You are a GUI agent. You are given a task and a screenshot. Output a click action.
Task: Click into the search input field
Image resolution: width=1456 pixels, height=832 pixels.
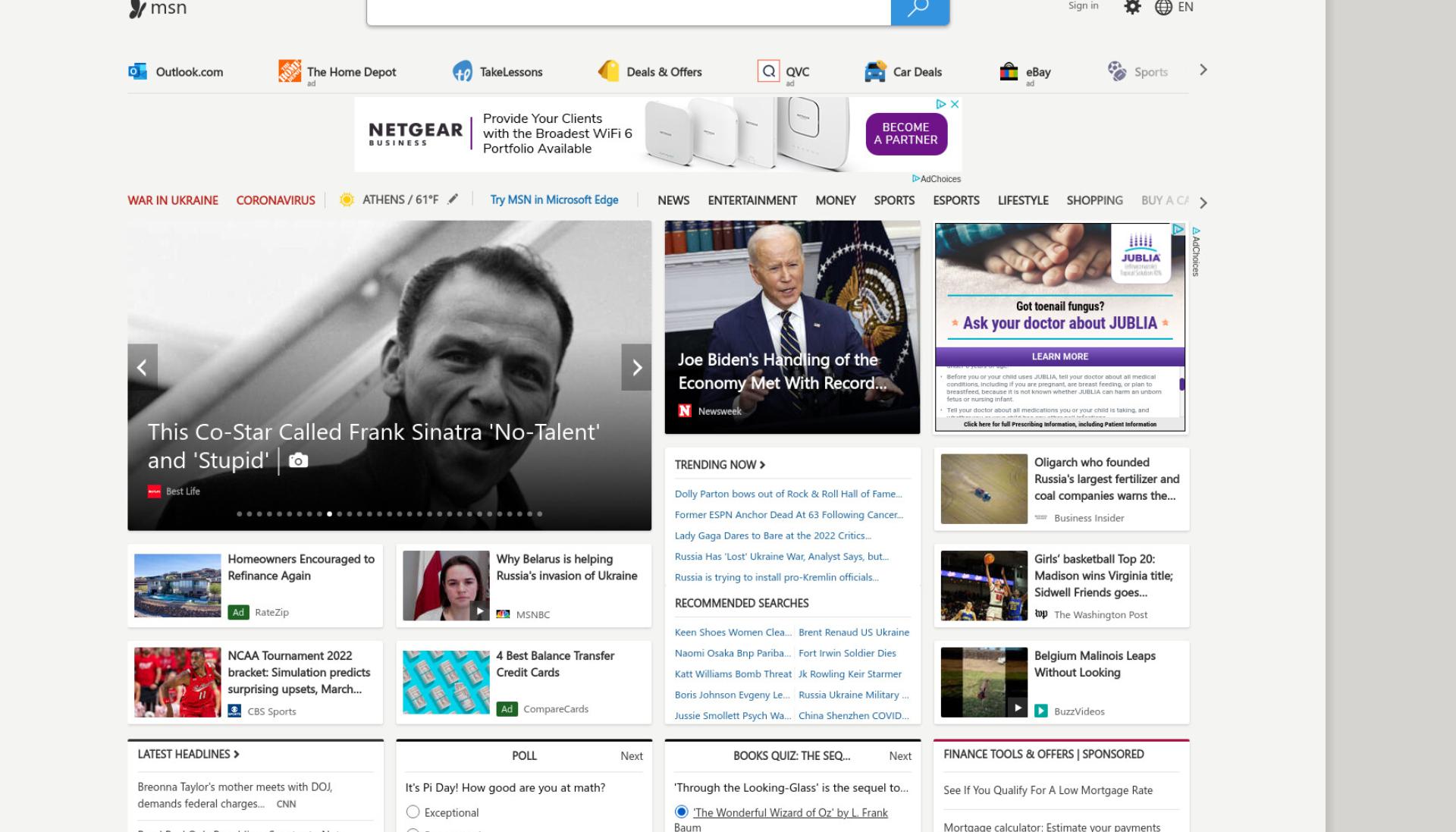coord(629,11)
